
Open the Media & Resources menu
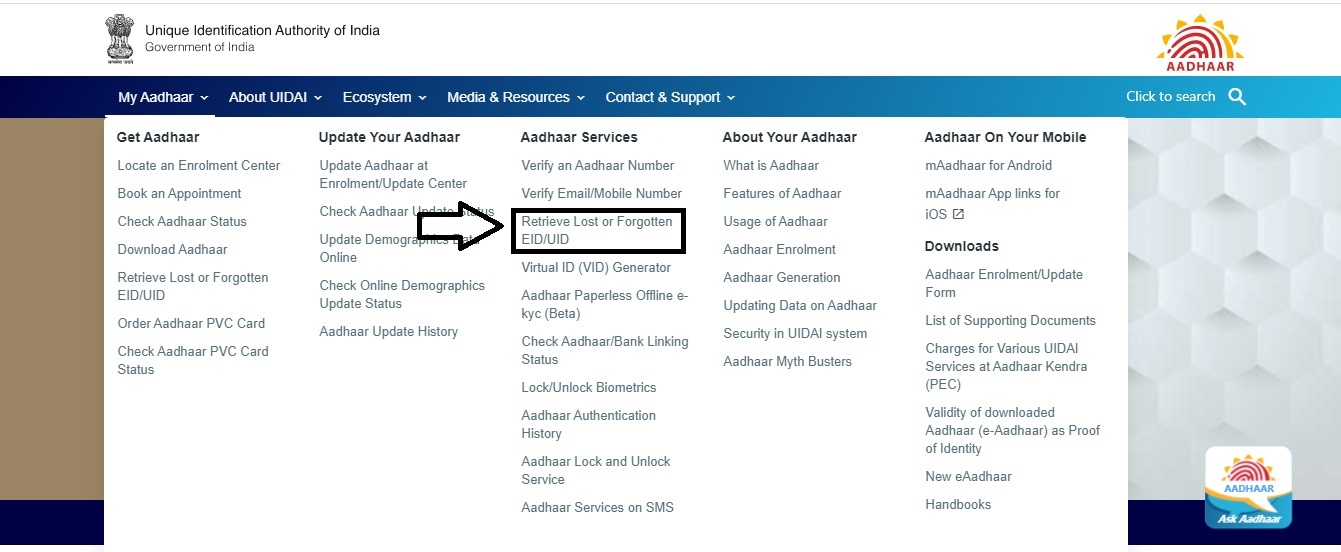click(x=516, y=97)
